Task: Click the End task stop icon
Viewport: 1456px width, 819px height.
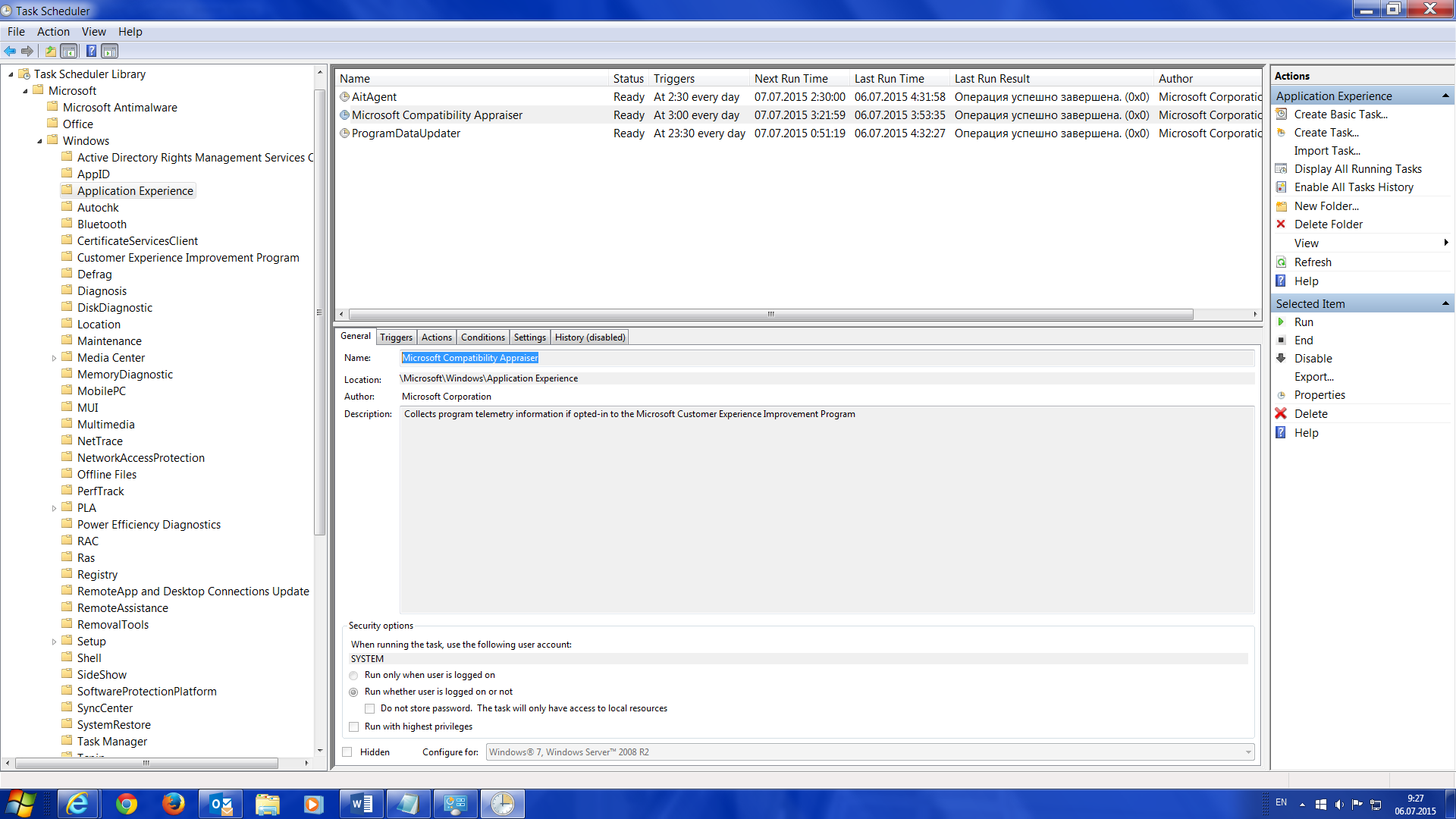Action: pos(1282,340)
